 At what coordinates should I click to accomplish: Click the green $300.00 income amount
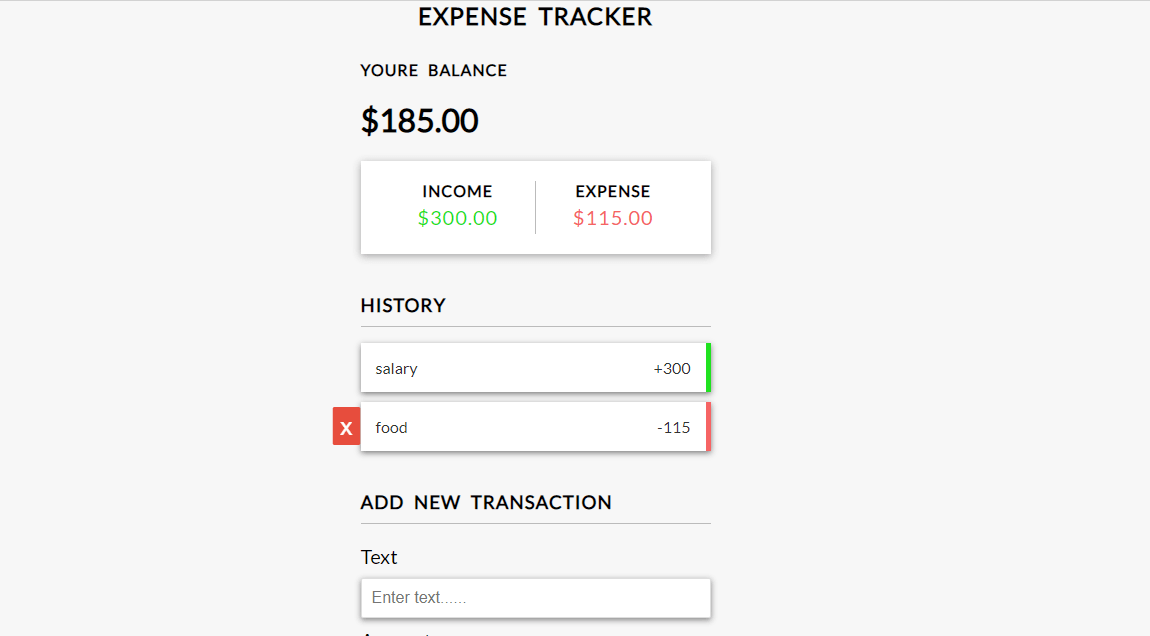pyautogui.click(x=457, y=218)
